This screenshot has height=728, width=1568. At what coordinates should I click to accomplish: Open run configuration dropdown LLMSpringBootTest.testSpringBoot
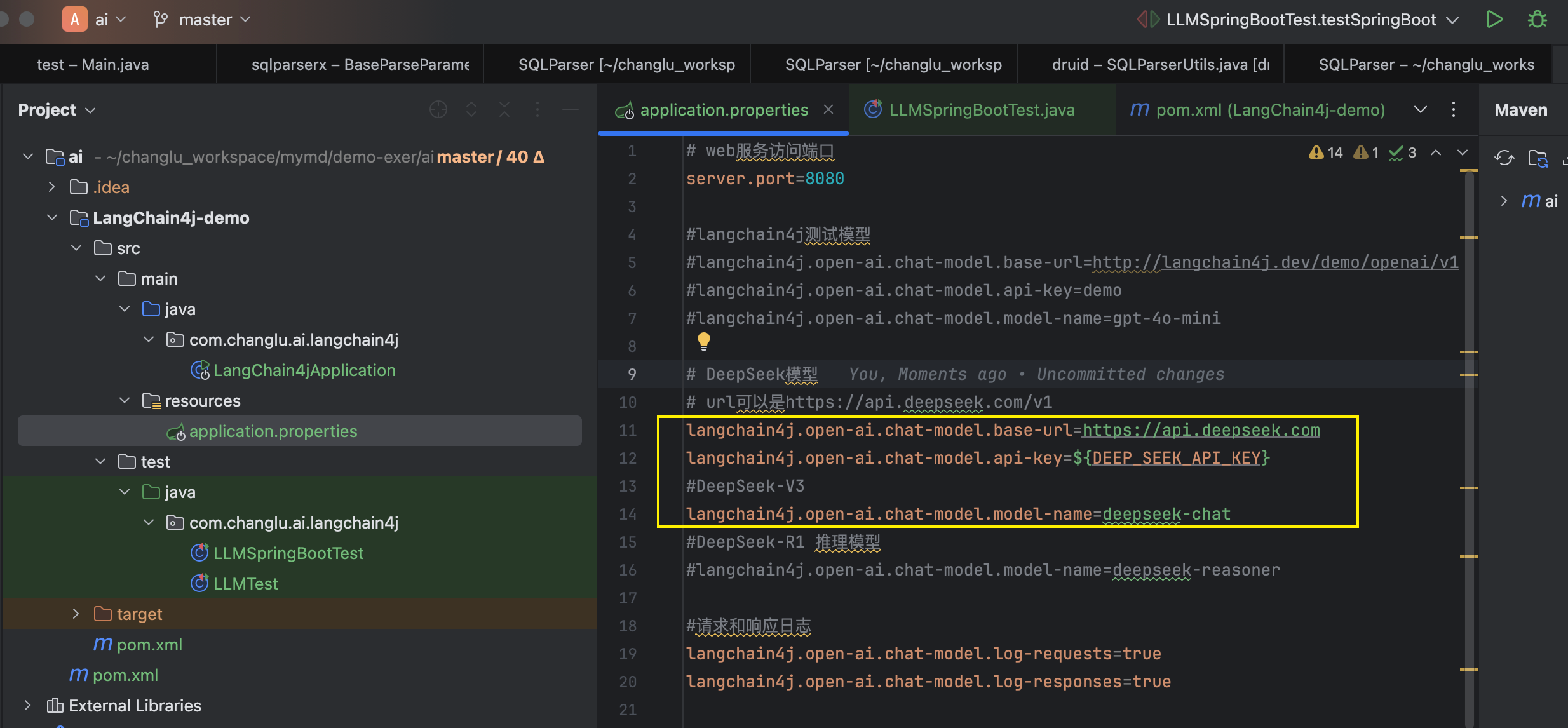[x=1298, y=20]
